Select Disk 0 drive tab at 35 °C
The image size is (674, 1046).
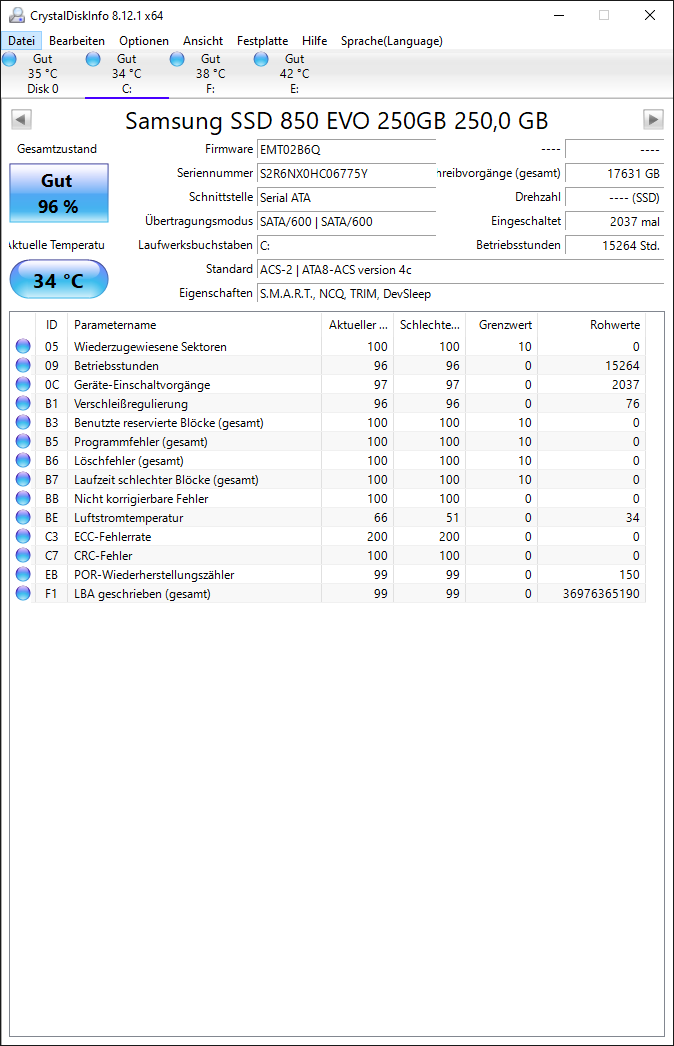(43, 74)
